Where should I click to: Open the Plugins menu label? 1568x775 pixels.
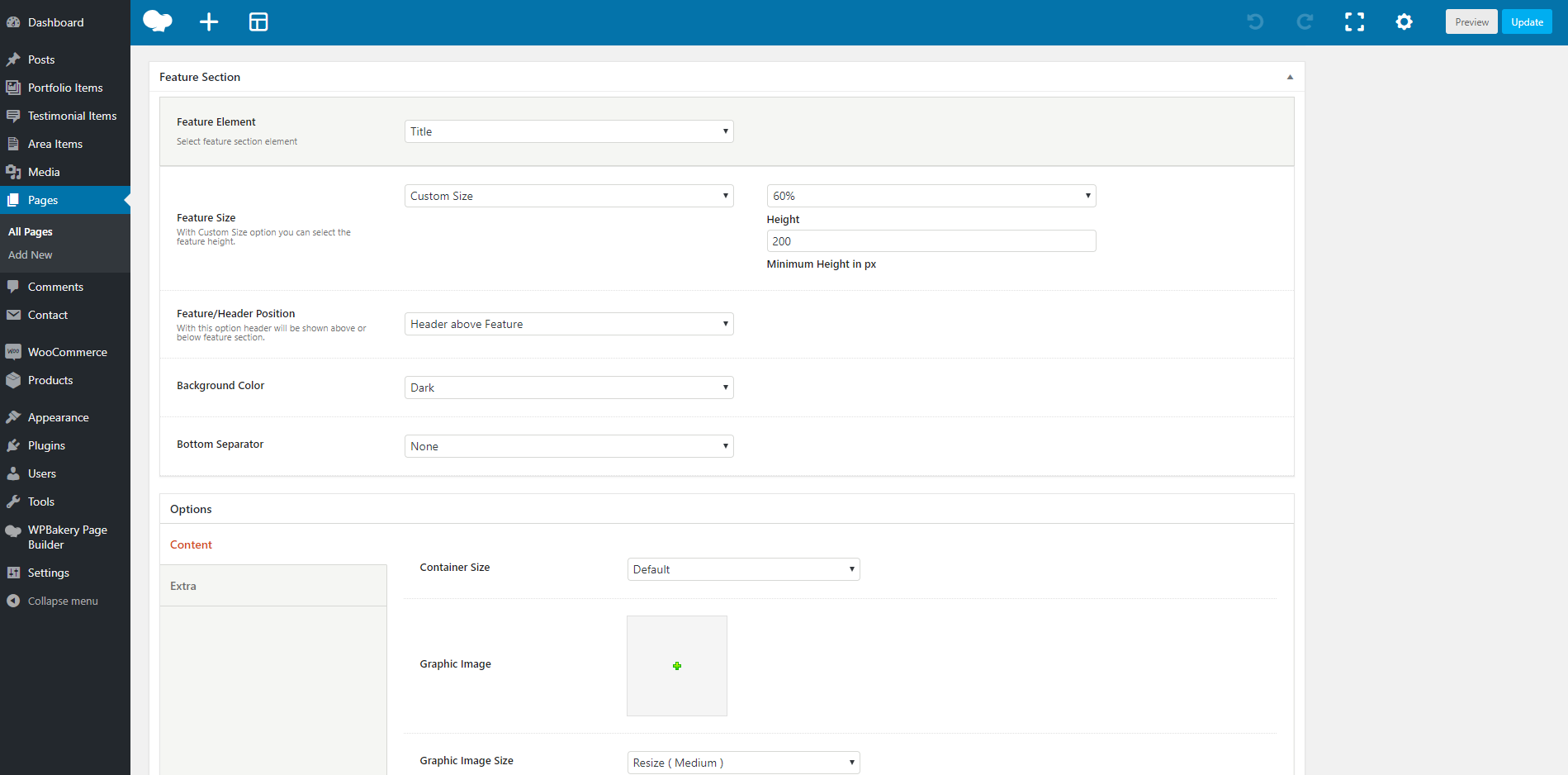click(x=46, y=445)
